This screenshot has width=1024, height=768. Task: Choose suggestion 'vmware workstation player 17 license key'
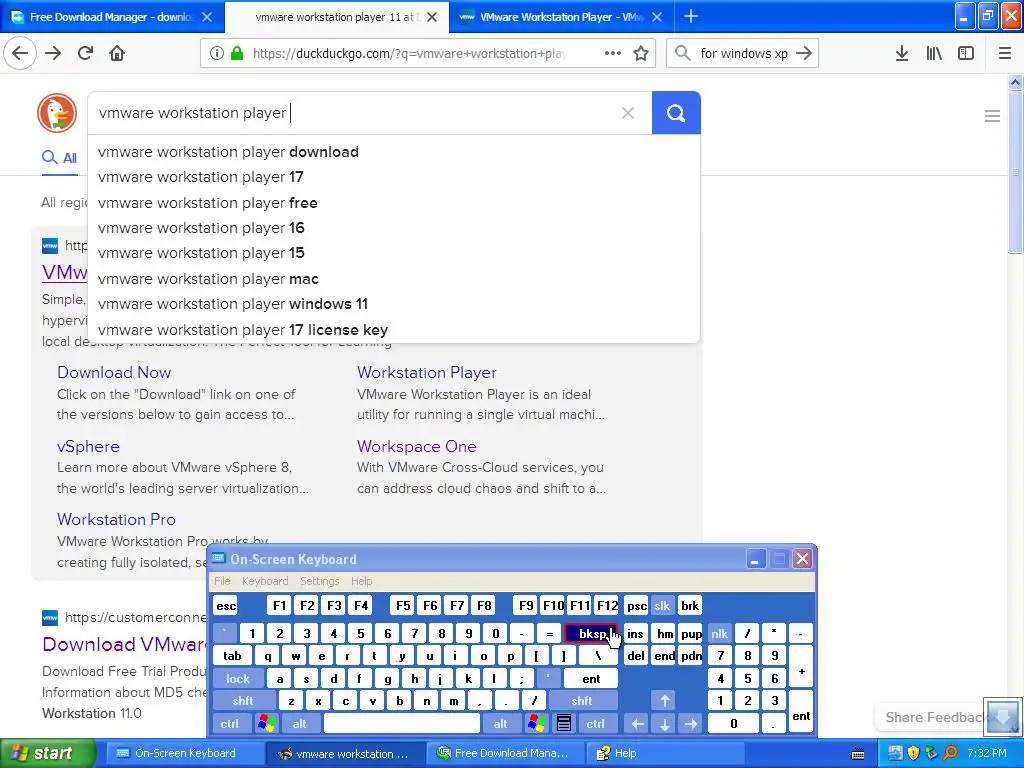coord(394,330)
